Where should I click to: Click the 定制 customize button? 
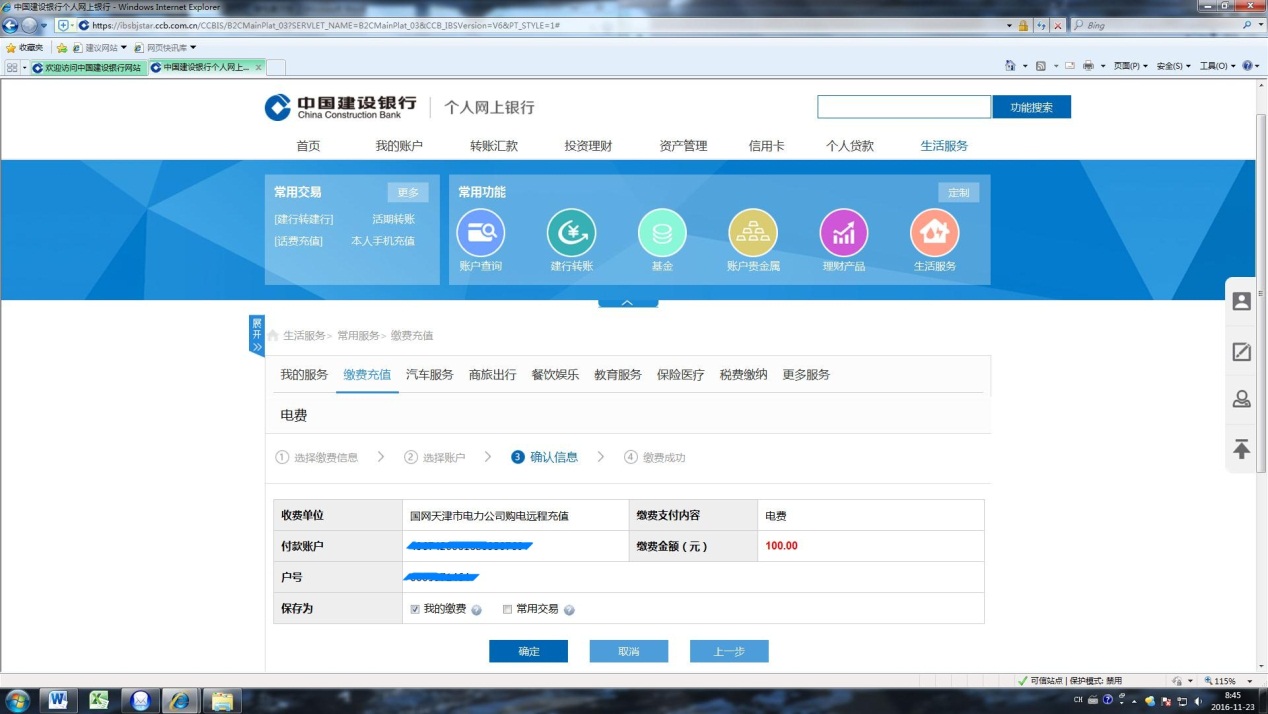[959, 192]
